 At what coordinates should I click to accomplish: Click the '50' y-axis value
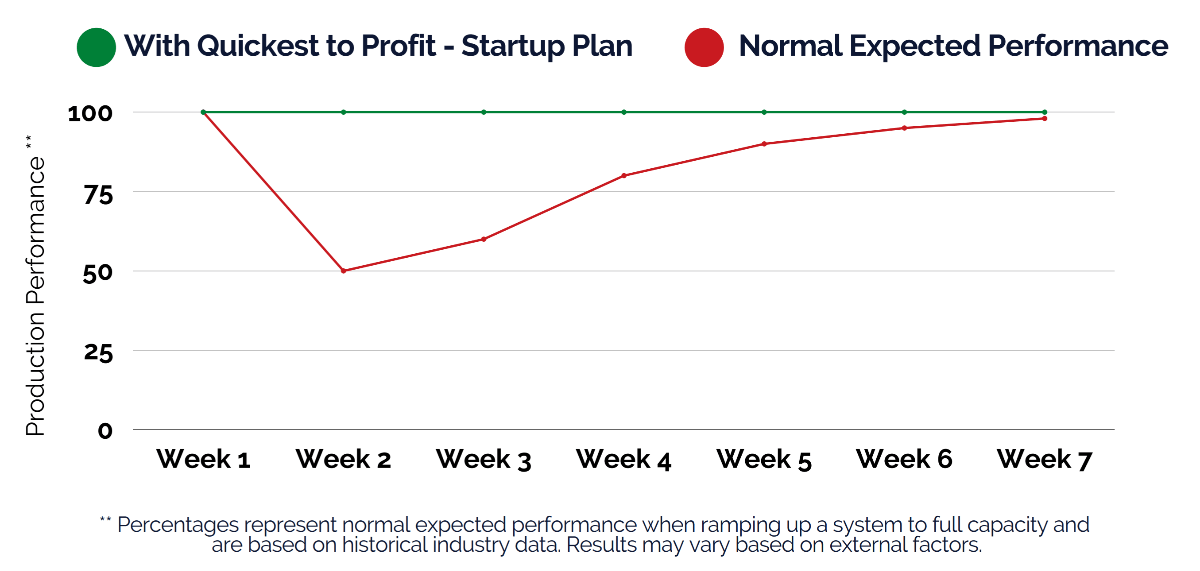(95, 272)
